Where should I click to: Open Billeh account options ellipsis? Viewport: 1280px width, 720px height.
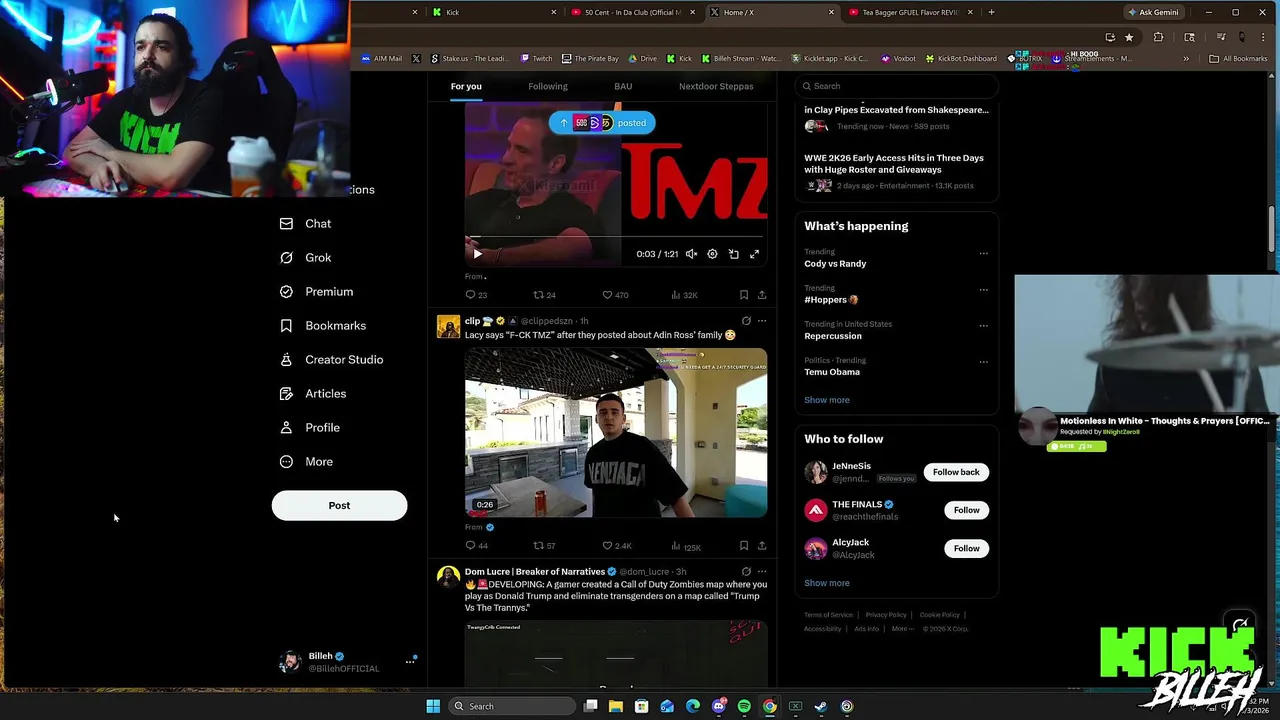click(410, 662)
